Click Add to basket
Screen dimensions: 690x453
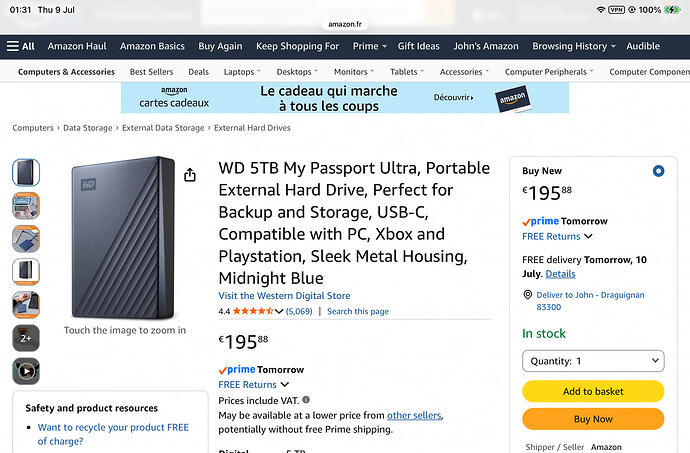click(593, 391)
